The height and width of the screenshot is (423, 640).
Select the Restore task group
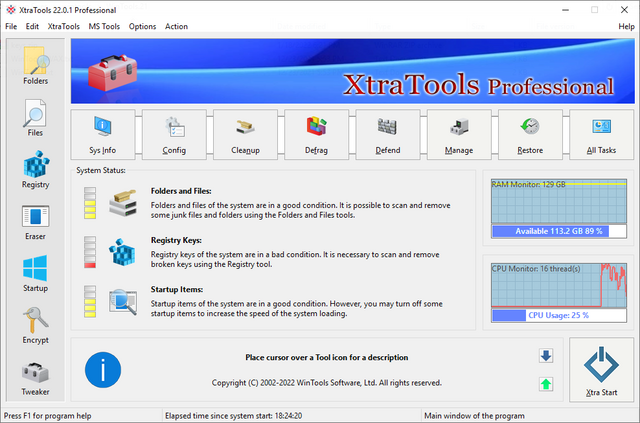530,134
